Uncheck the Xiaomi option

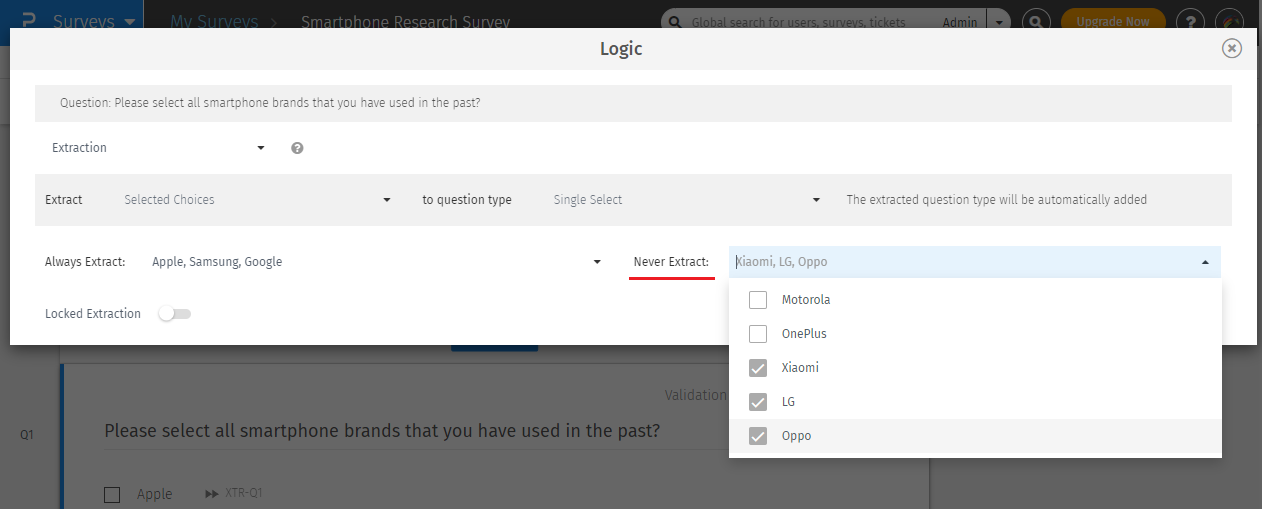758,368
